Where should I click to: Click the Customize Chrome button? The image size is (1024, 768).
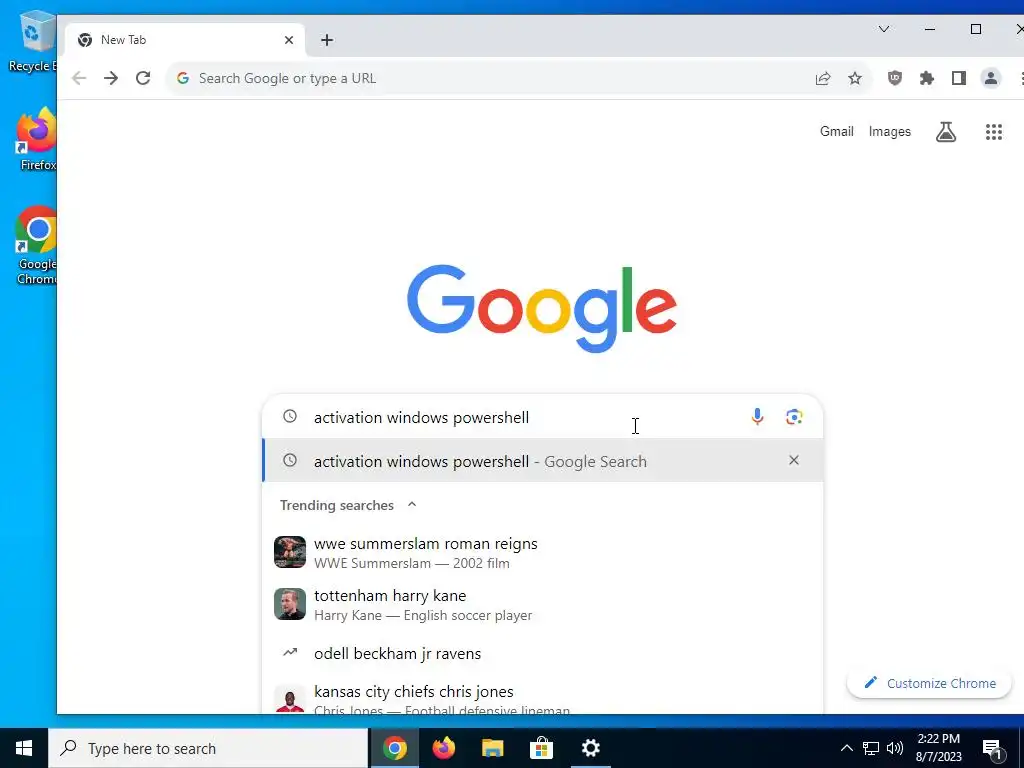[929, 683]
